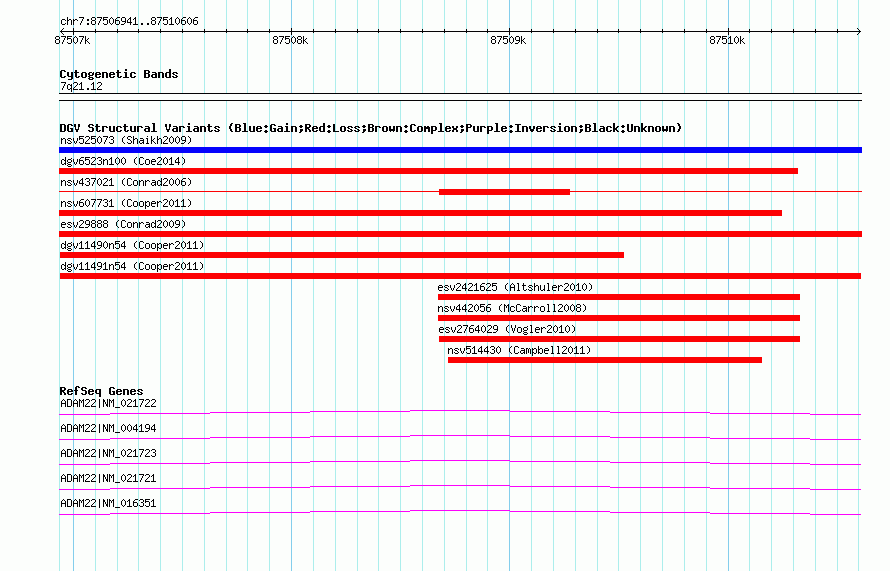Click the ADAM22|NM_021722 gene label

108,404
